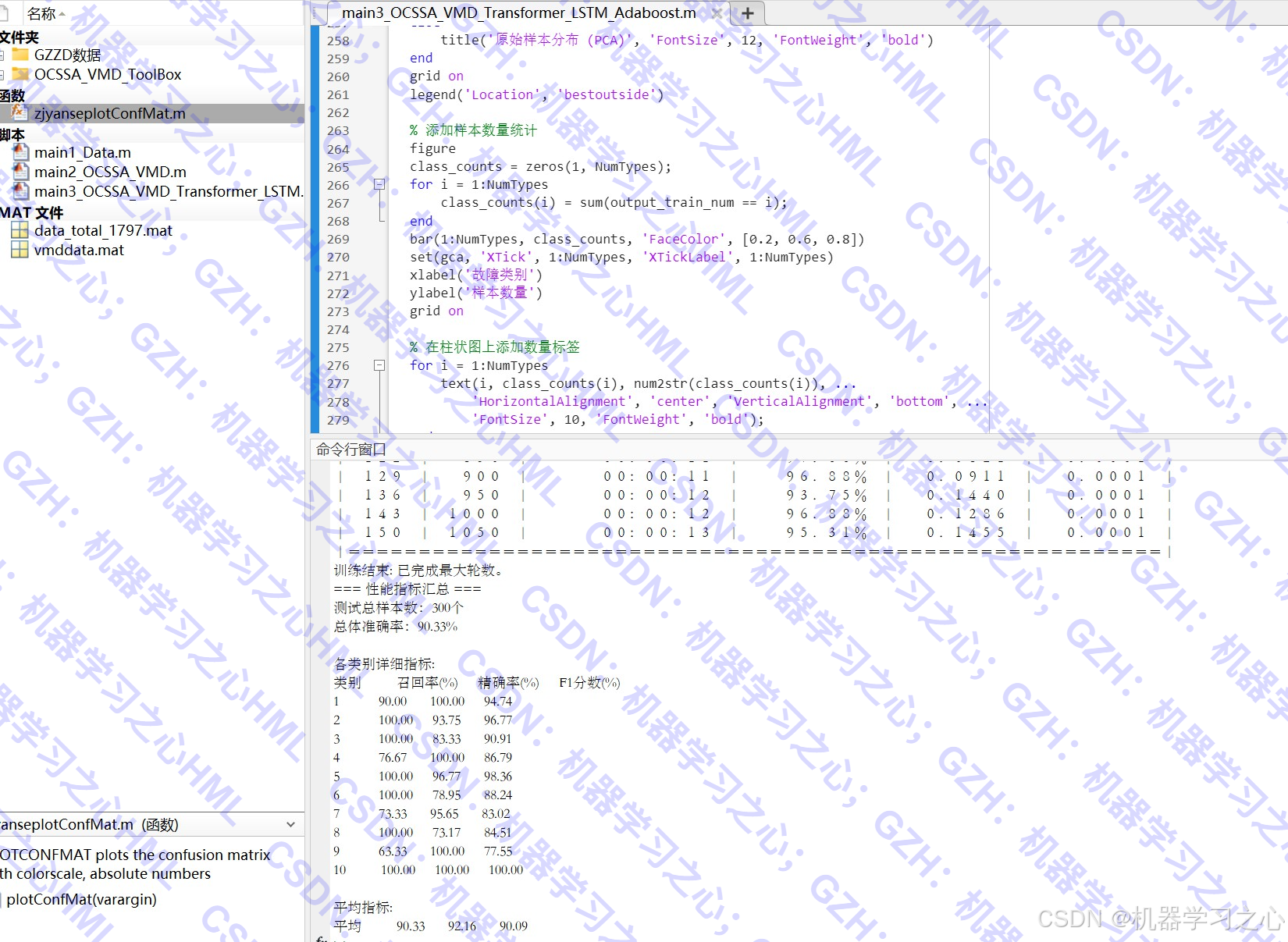Click the title('原始样本分布 (PCA)' code line
The height and width of the screenshot is (942, 1288).
pos(687,40)
